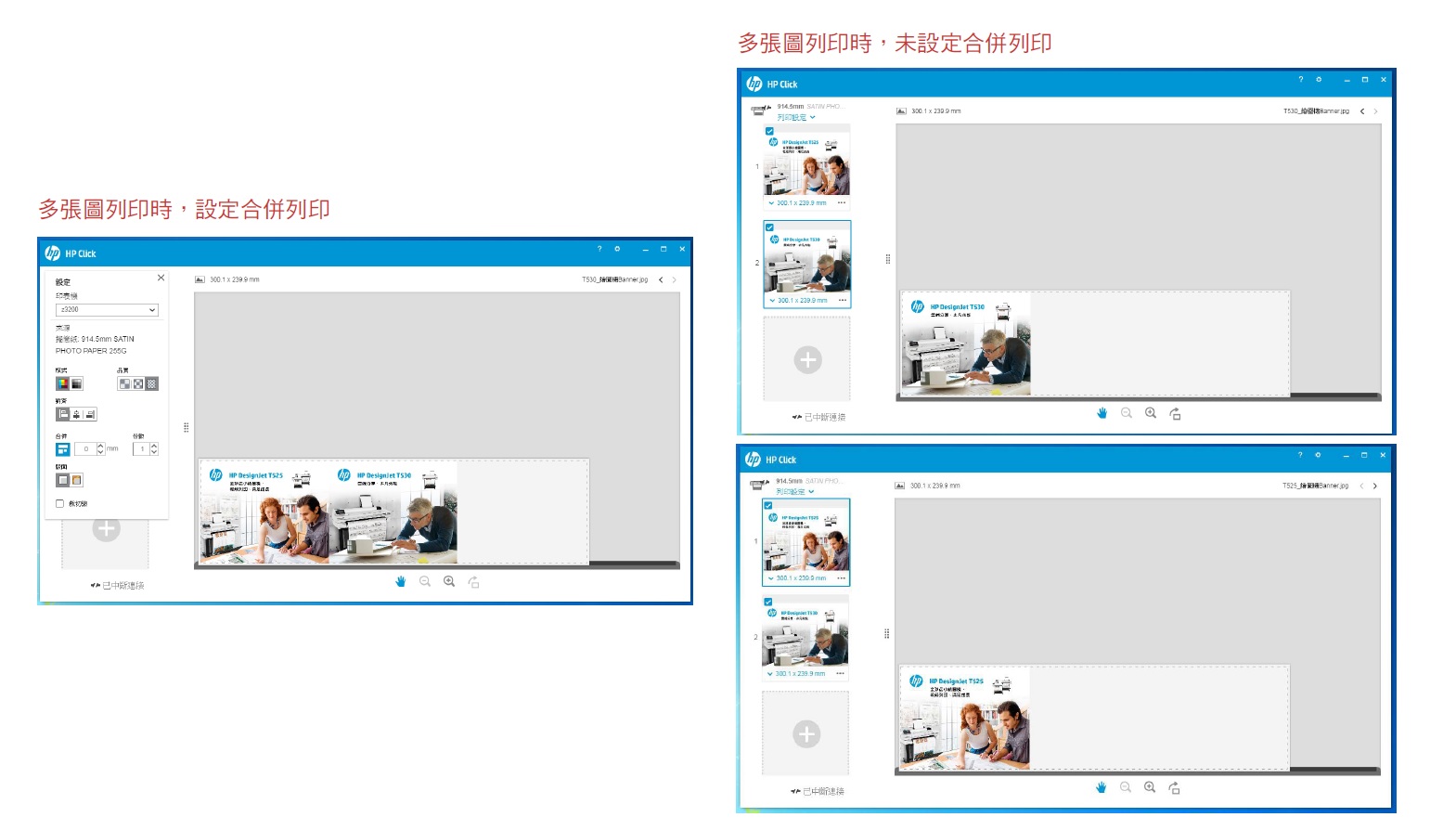1456x830 pixels.
Task: Uncheck thumbnail 1 checkbox in top-right window
Action: pos(769,132)
